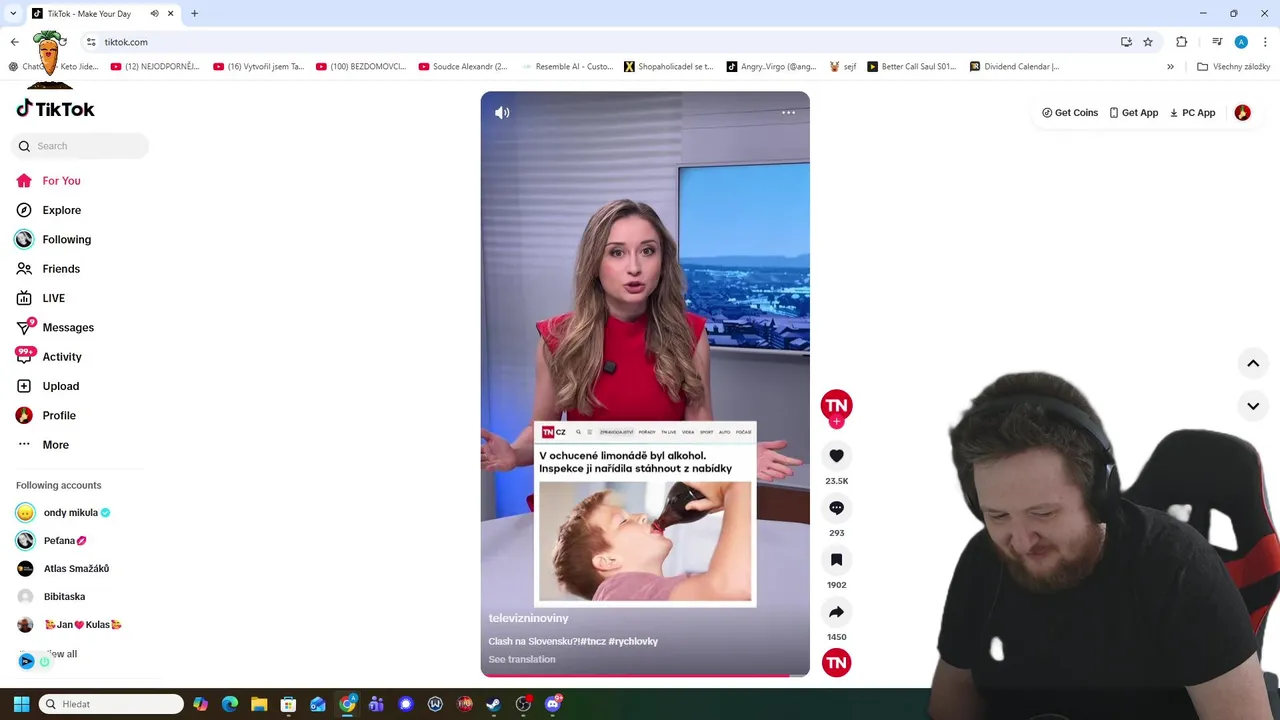Click the TikTok logo
The image size is (1280, 720).
point(55,109)
